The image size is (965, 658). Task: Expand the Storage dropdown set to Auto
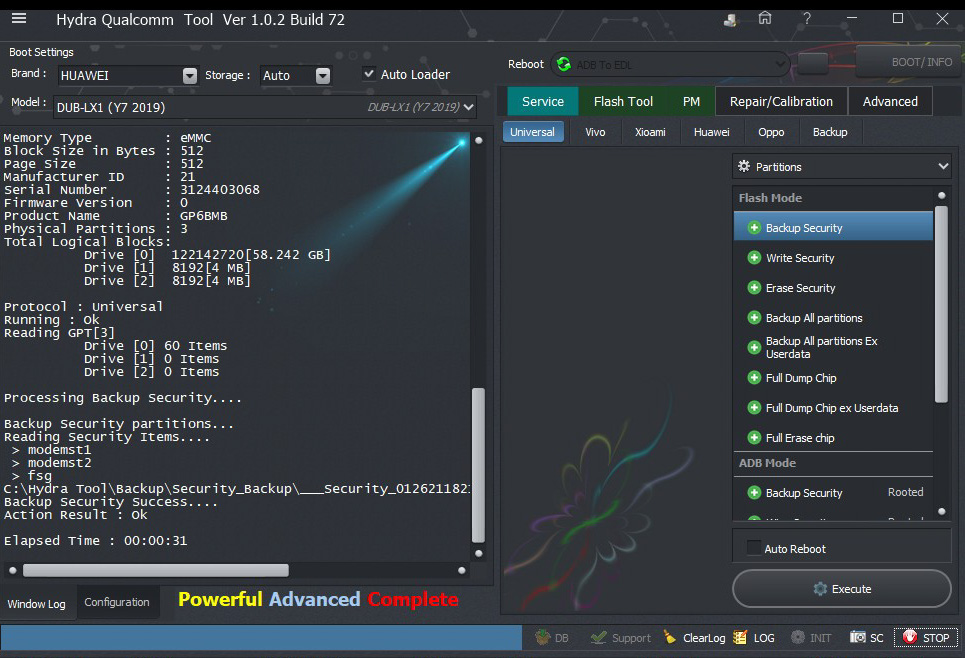click(x=322, y=76)
